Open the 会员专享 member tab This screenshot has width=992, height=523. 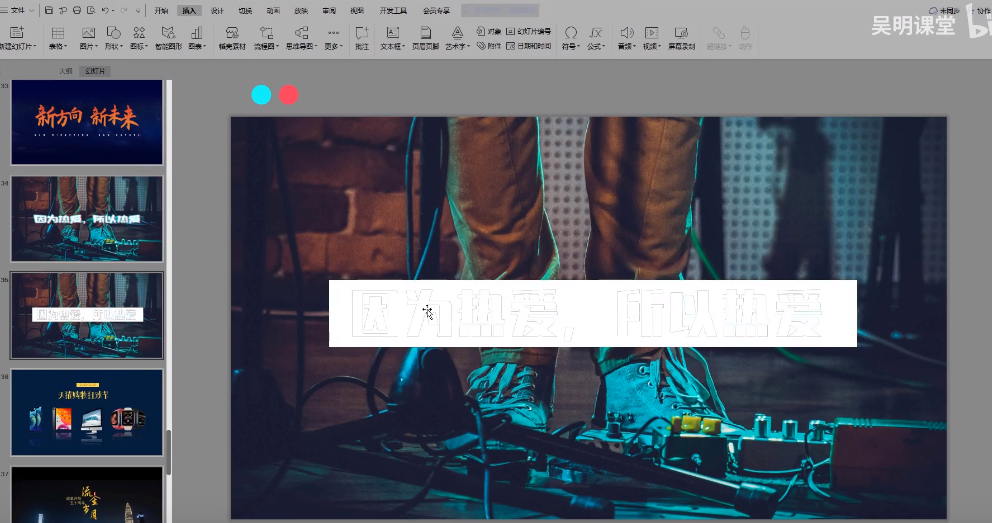click(436, 11)
